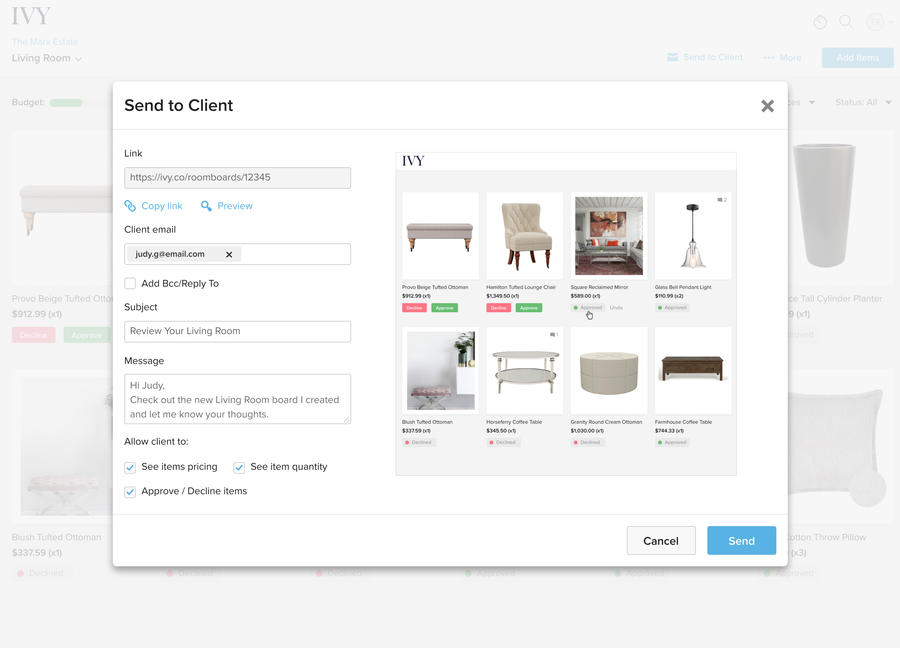Select Horseferry Coffee Table thumbnail

coord(525,371)
